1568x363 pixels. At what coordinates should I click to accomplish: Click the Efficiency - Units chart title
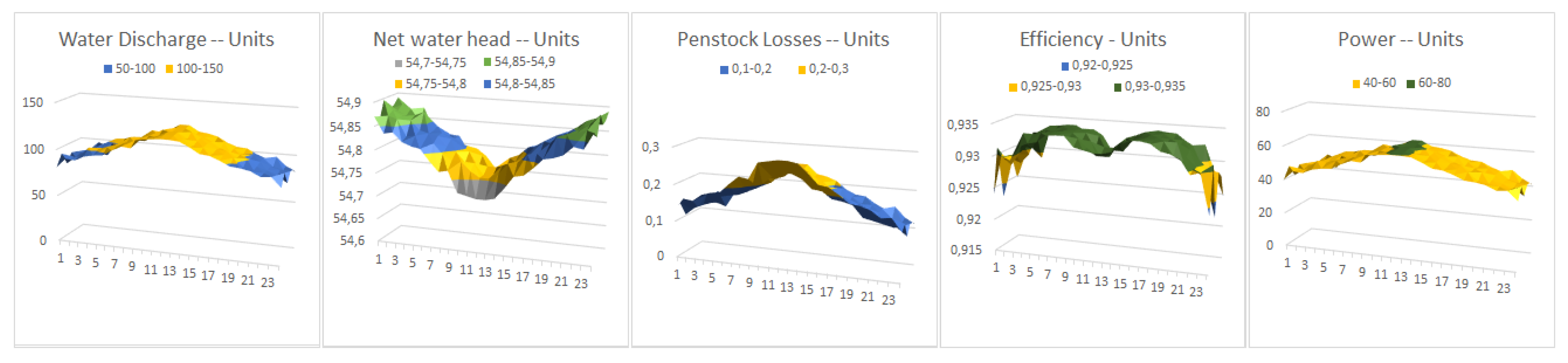tap(1093, 40)
